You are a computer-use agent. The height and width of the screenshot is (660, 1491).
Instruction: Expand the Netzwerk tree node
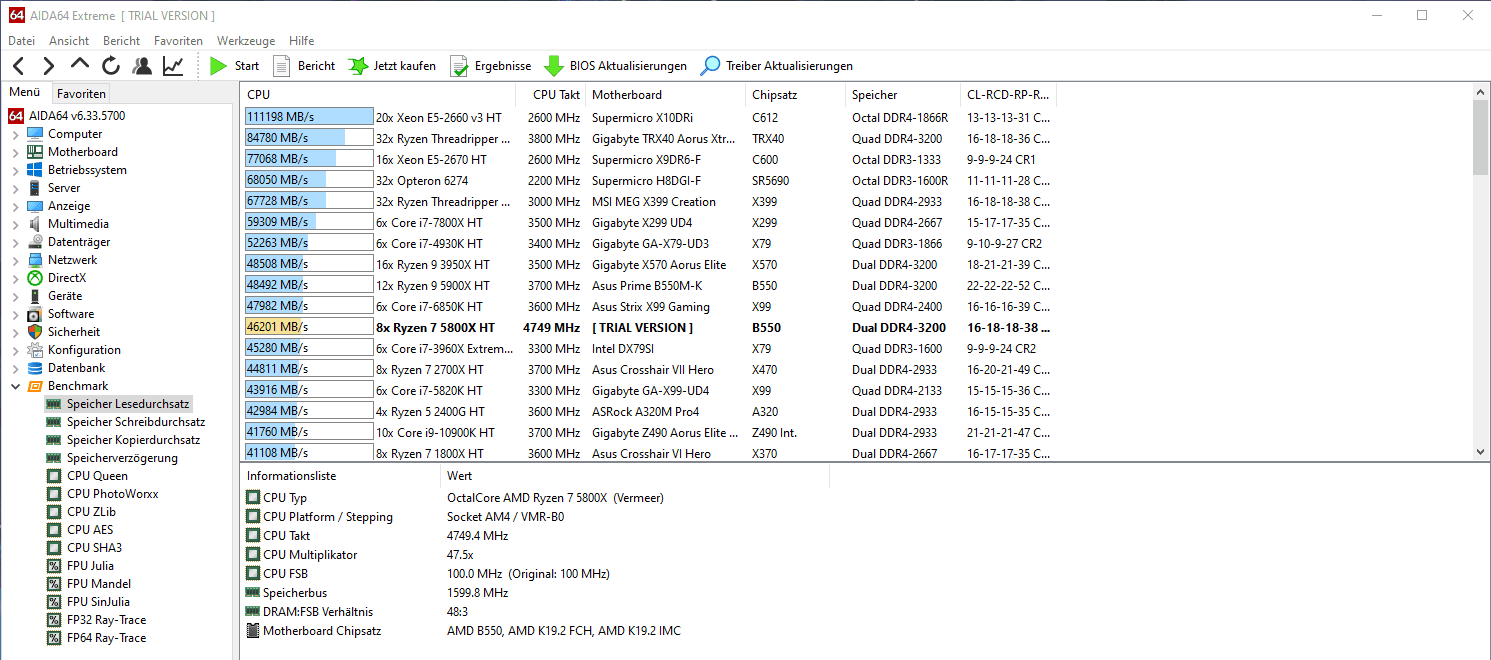15,260
